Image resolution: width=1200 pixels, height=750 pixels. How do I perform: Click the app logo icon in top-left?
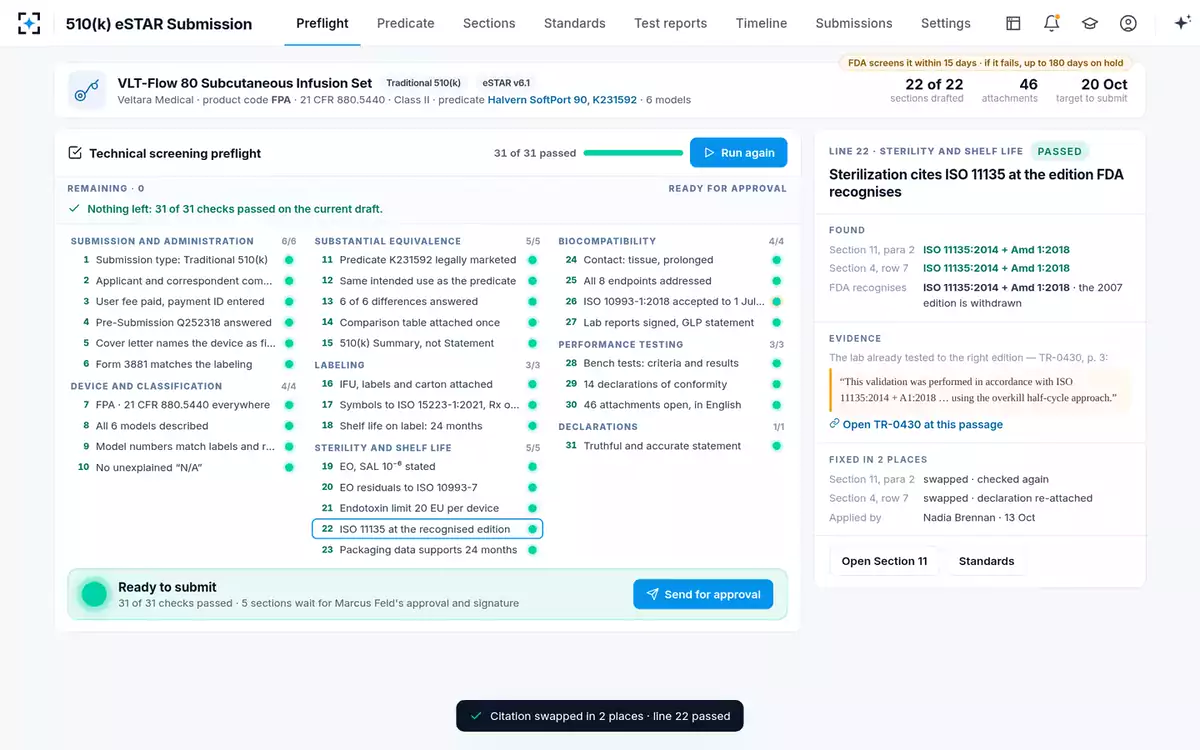[x=30, y=23]
